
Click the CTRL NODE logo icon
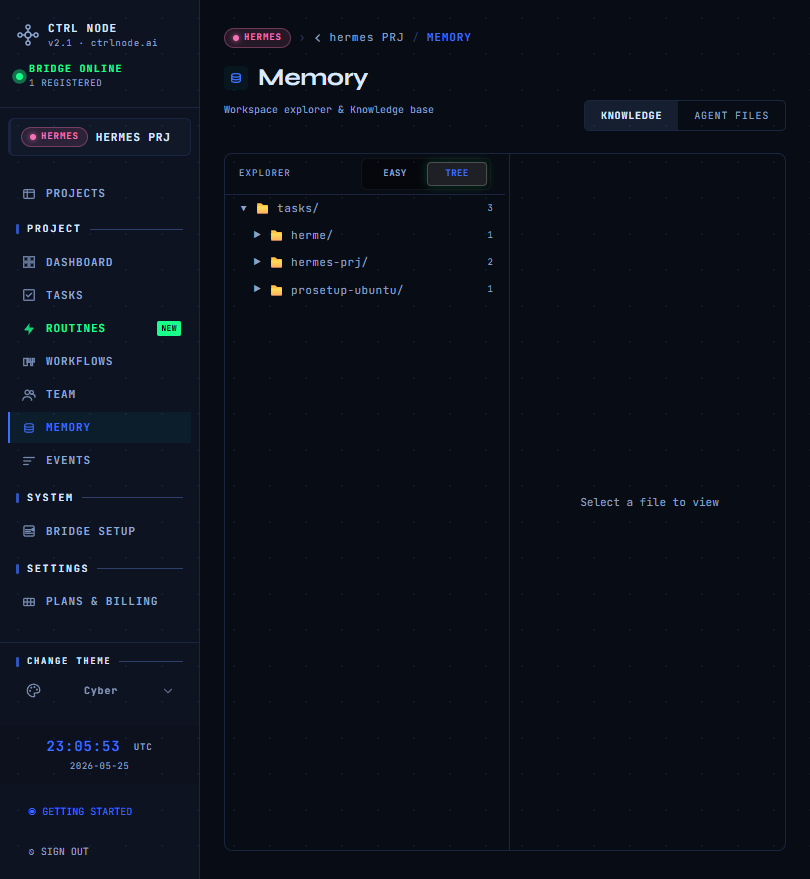click(x=27, y=35)
